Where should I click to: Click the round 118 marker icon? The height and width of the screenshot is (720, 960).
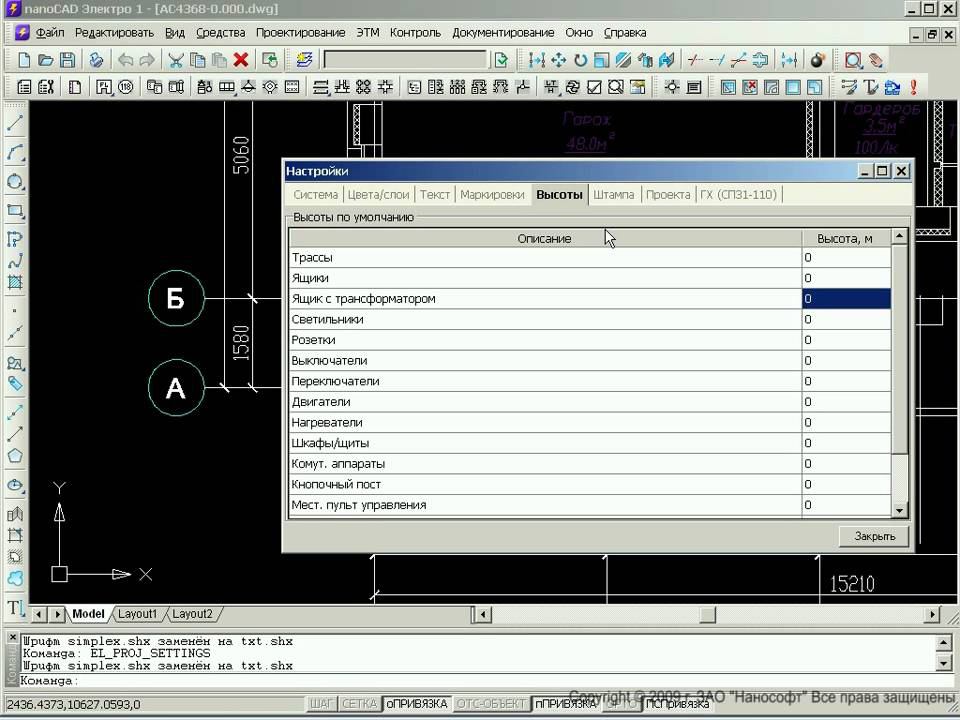126,87
